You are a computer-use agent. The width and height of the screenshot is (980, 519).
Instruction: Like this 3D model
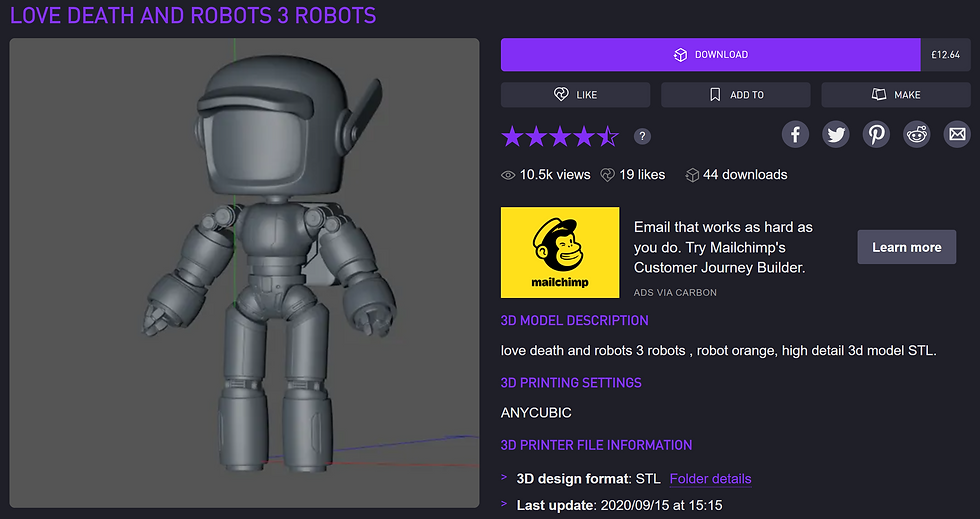click(575, 94)
